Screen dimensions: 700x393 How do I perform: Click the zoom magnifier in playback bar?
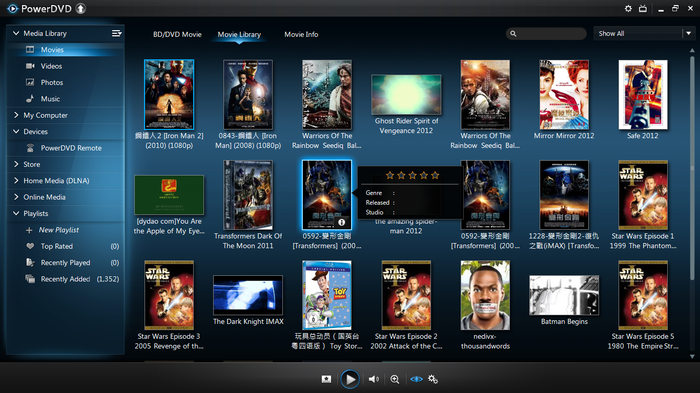(395, 379)
